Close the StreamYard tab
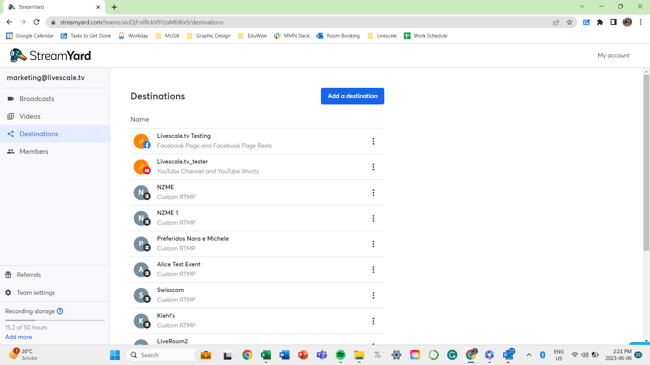650x365 pixels. 98,7
